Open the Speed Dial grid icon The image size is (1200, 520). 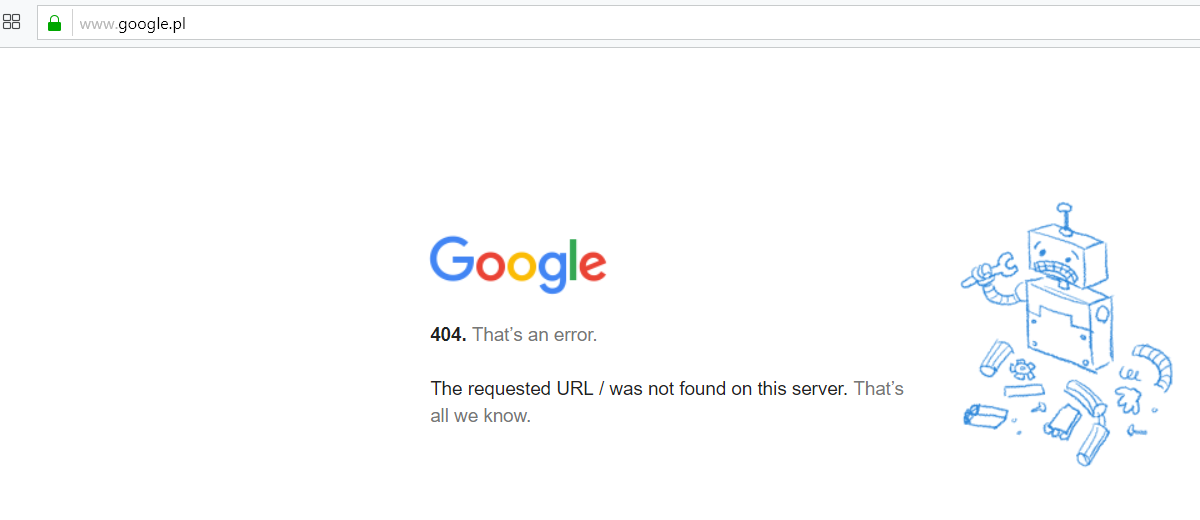(x=12, y=22)
